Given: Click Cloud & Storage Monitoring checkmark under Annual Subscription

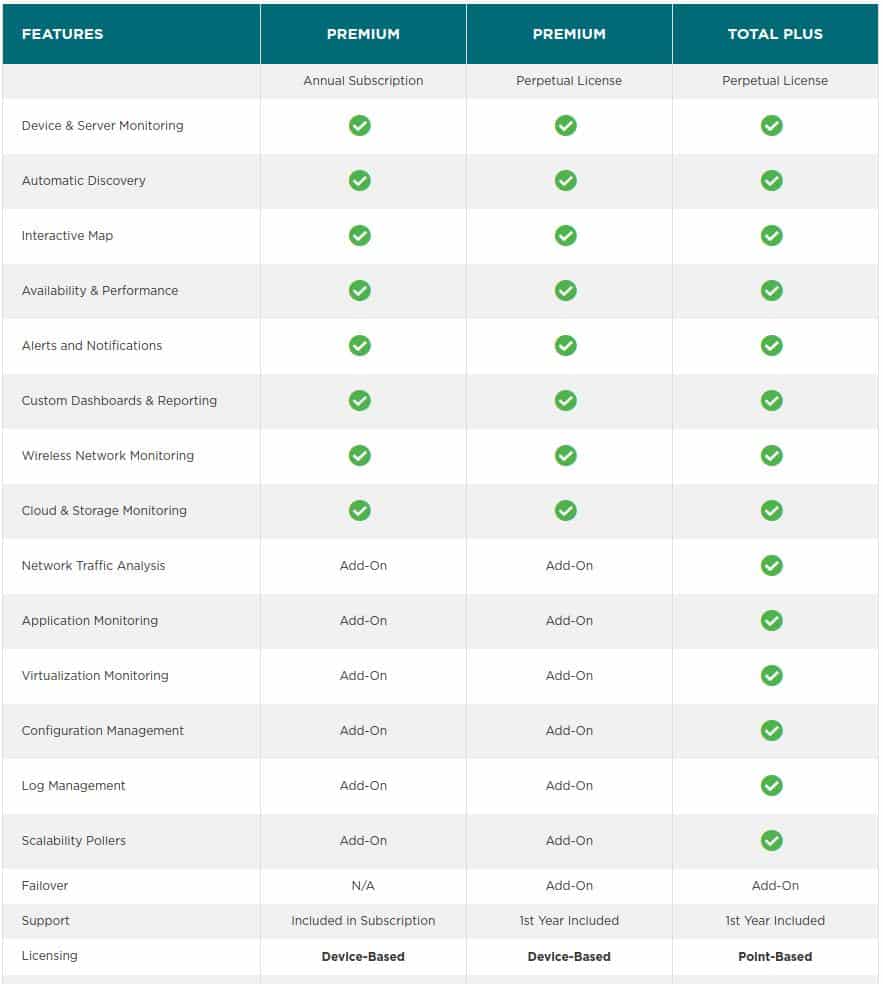Looking at the screenshot, I should coord(360,510).
